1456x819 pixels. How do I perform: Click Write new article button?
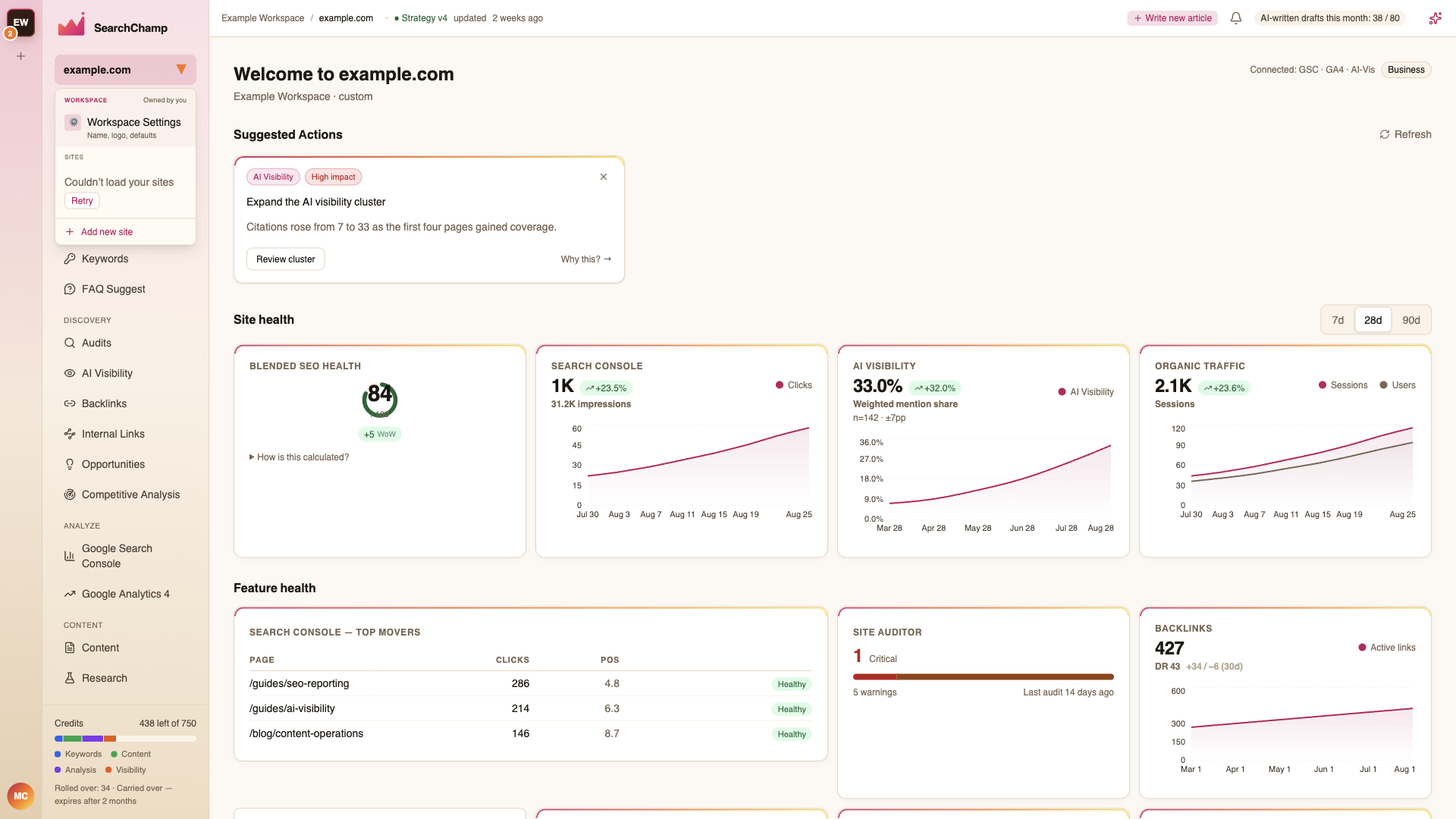point(1172,18)
